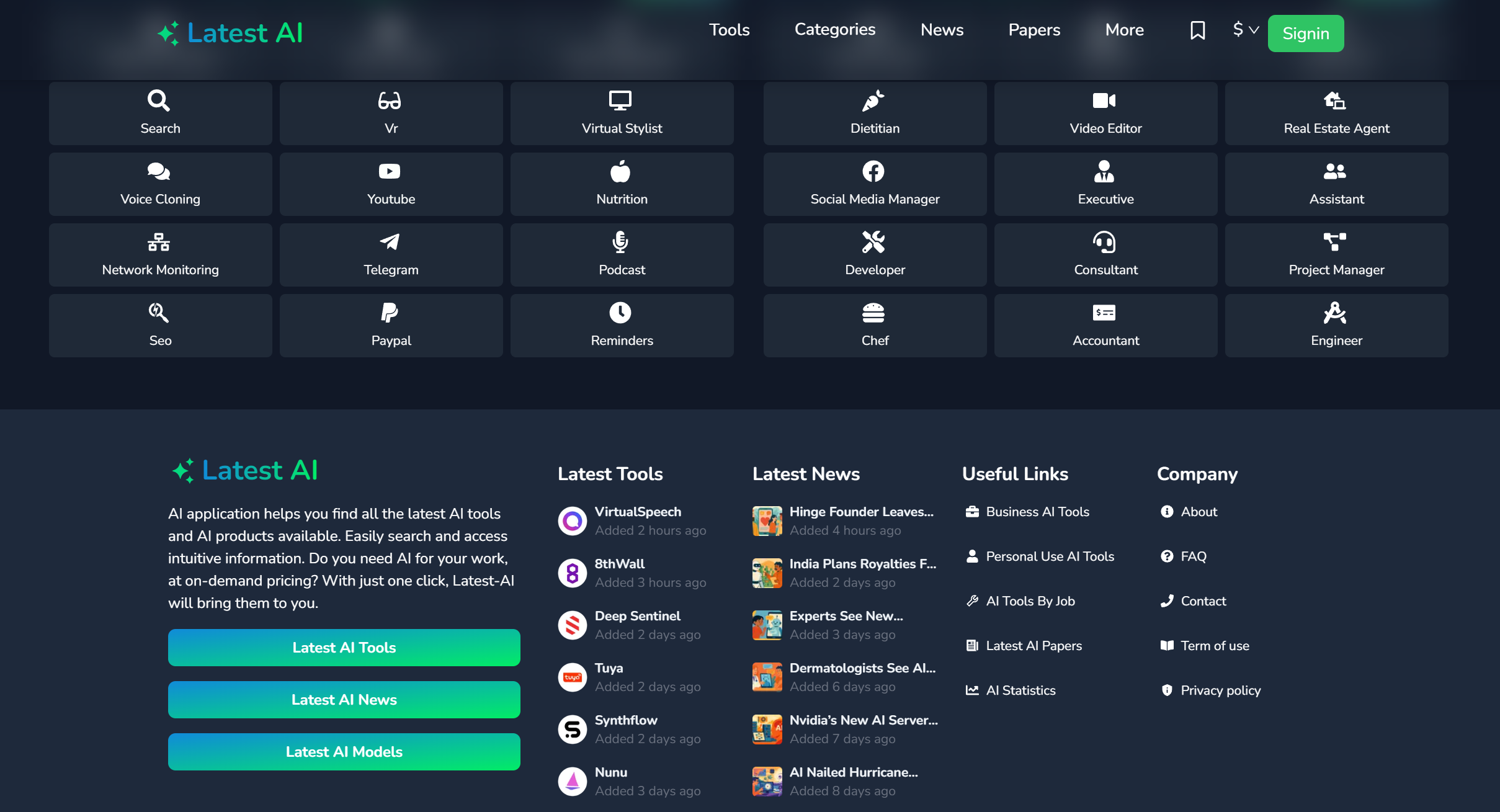Screen dimensions: 1500x812
Task: Open the Engineer job tile
Action: (x=1336, y=326)
